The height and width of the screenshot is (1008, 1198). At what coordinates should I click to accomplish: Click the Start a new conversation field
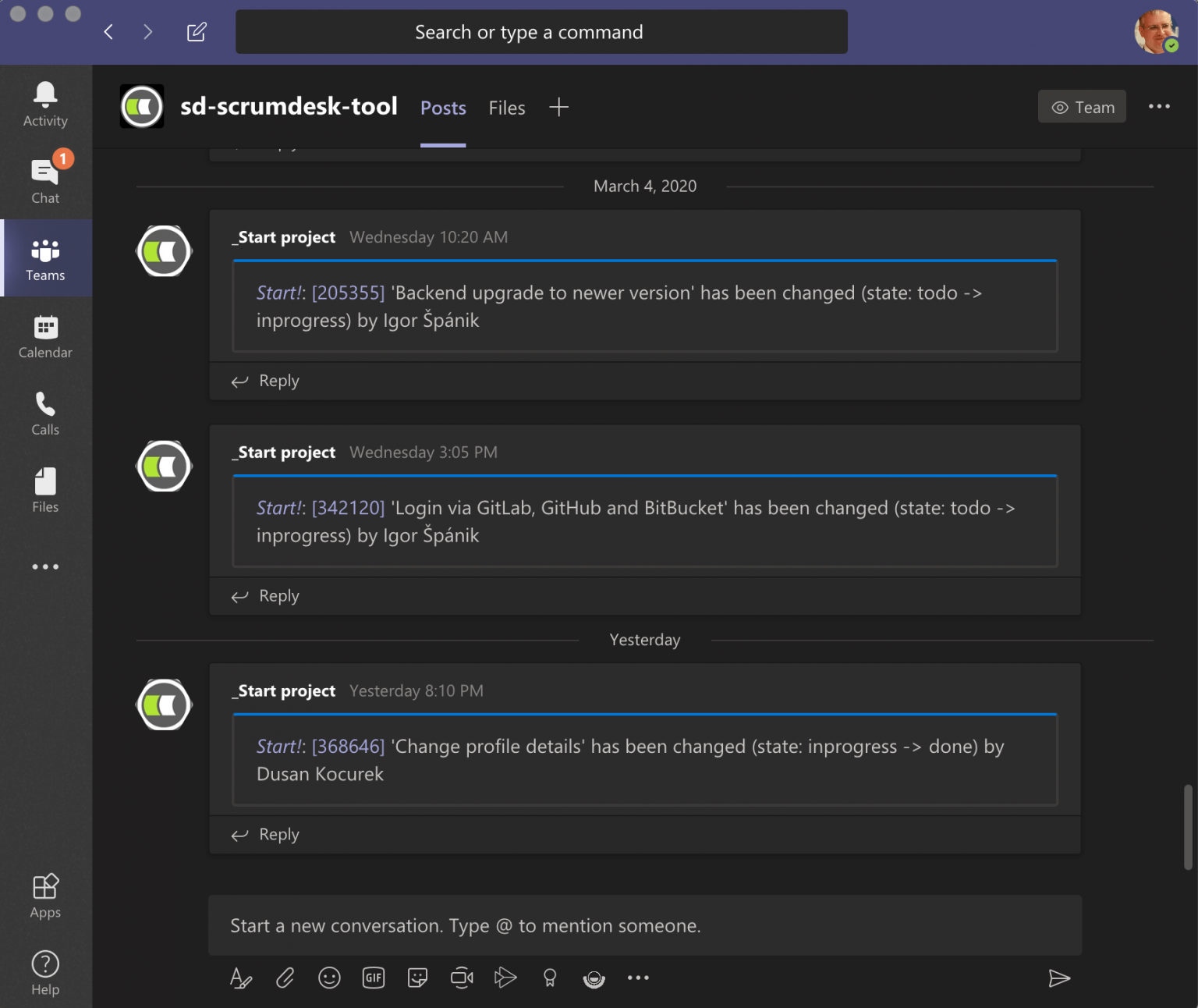click(644, 925)
